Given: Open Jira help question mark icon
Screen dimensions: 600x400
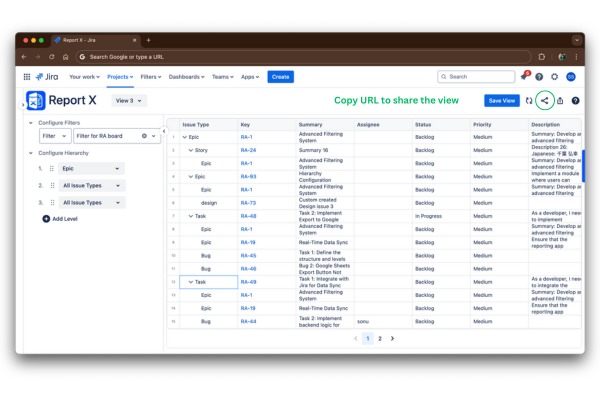Looking at the screenshot, I should coord(539,77).
